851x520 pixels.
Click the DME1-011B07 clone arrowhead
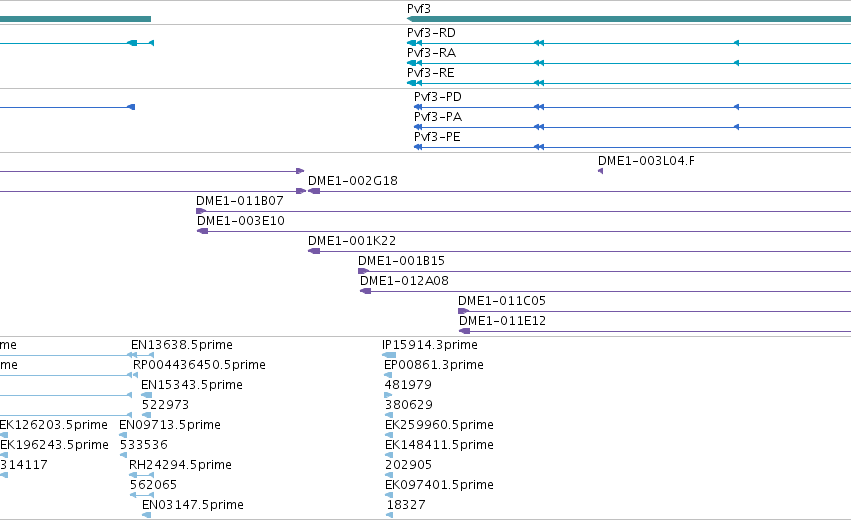(x=201, y=211)
